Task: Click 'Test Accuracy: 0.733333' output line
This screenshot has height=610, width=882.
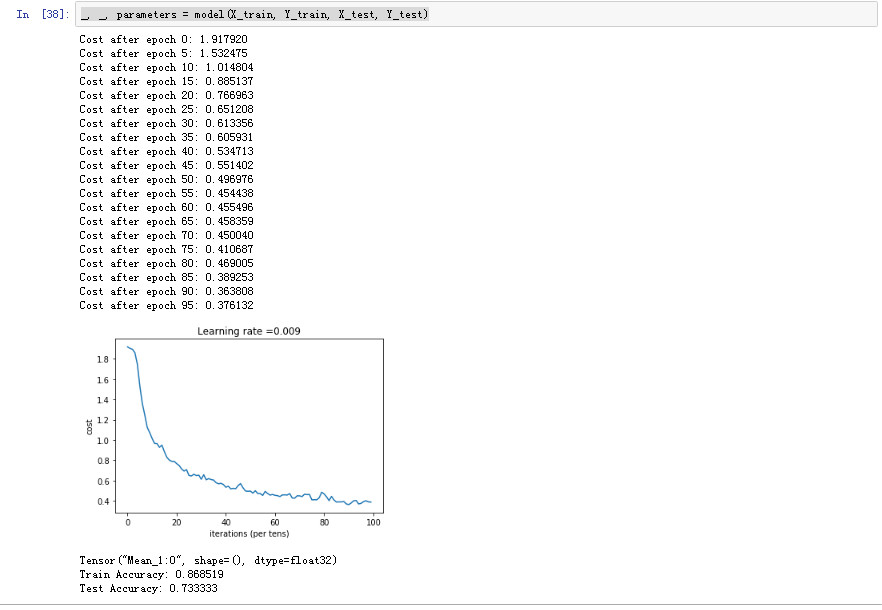Action: pos(148,589)
